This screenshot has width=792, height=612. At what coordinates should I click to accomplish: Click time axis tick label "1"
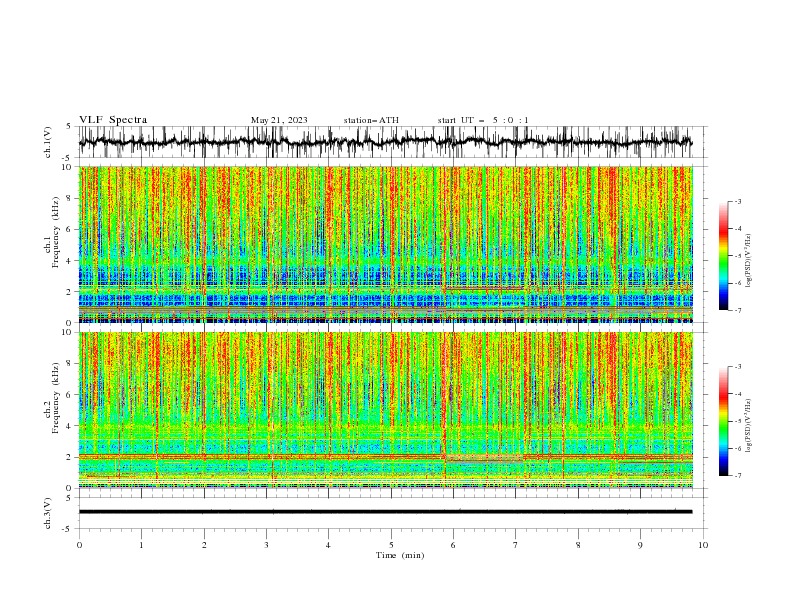(x=141, y=545)
